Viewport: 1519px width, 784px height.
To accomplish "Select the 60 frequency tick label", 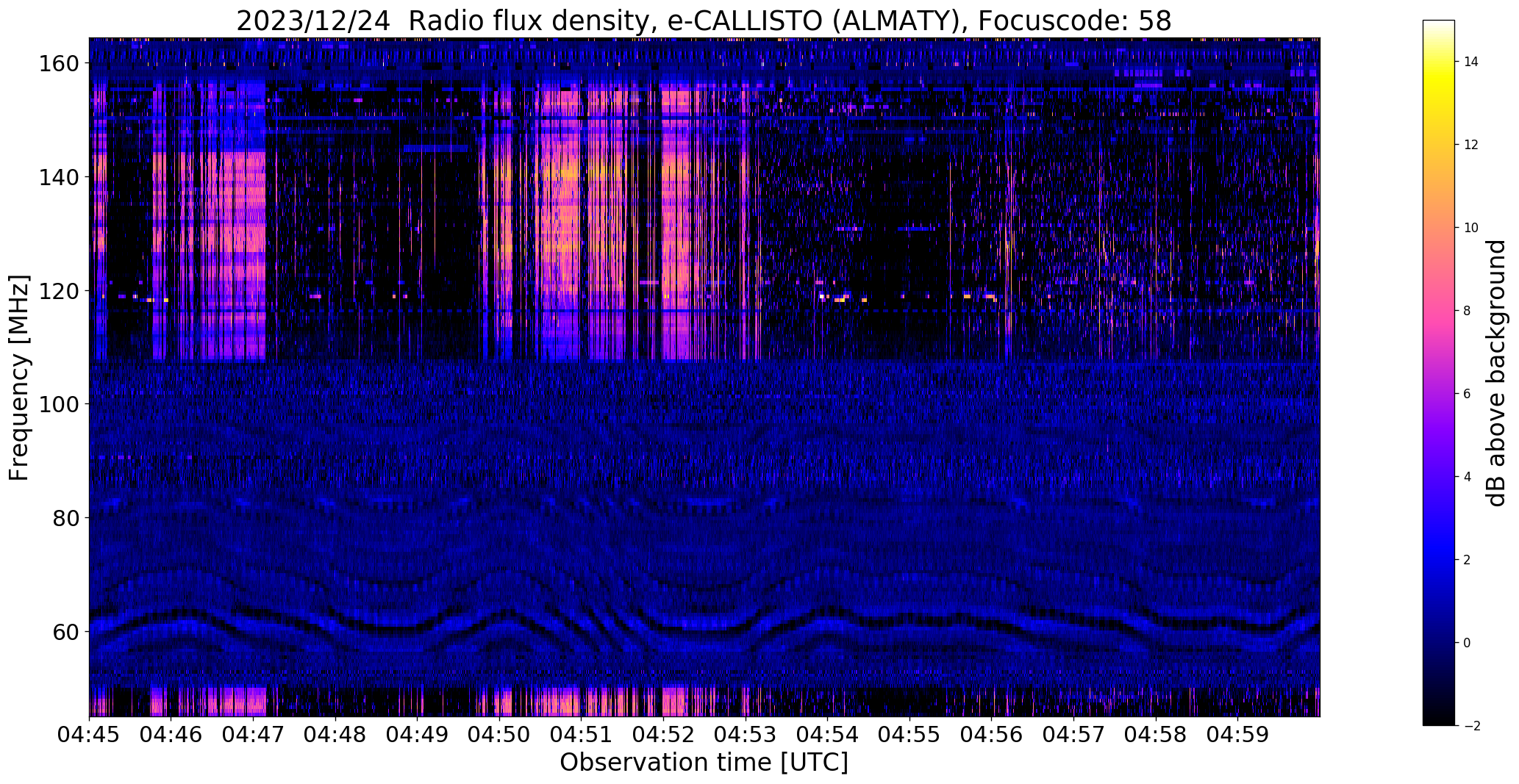I will pos(65,631).
